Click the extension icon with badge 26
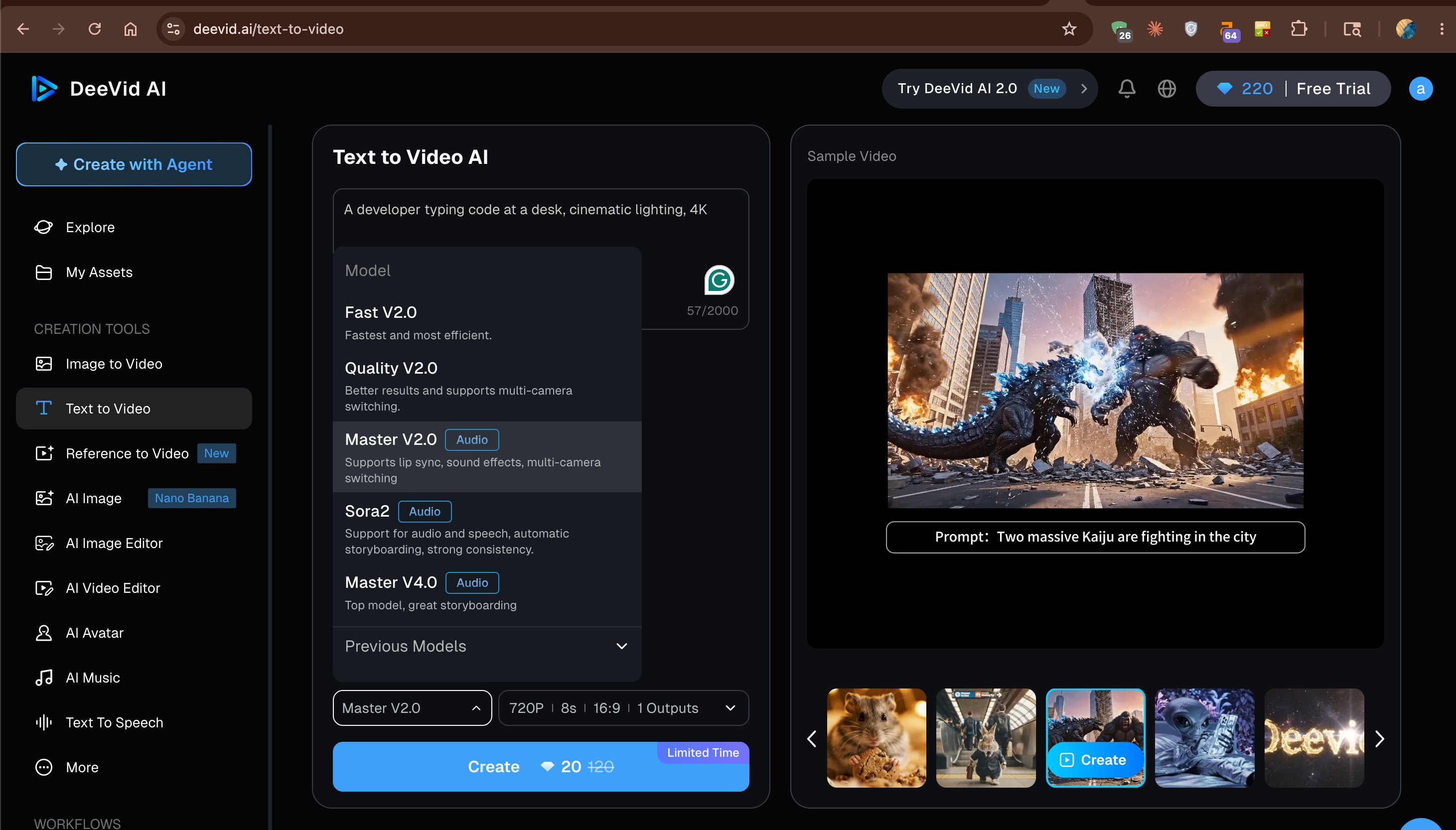Viewport: 1456px width, 830px height. pos(1121,30)
